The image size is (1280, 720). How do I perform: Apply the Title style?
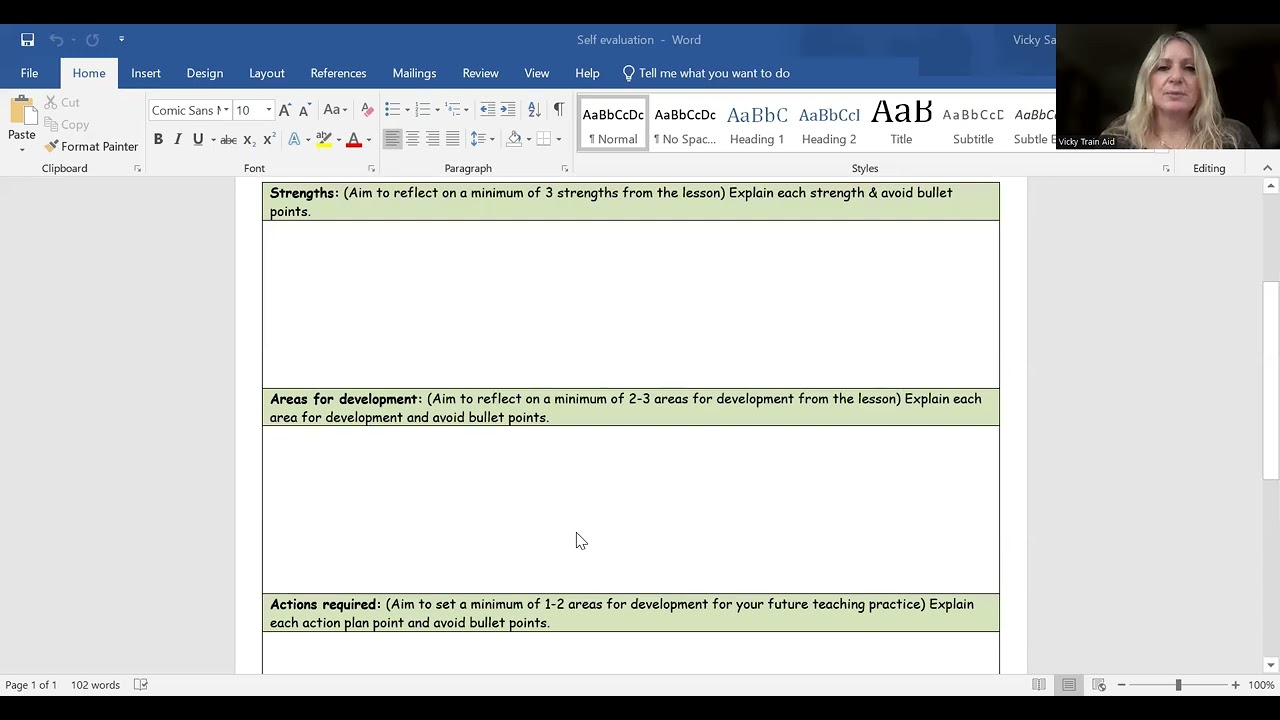pos(901,124)
